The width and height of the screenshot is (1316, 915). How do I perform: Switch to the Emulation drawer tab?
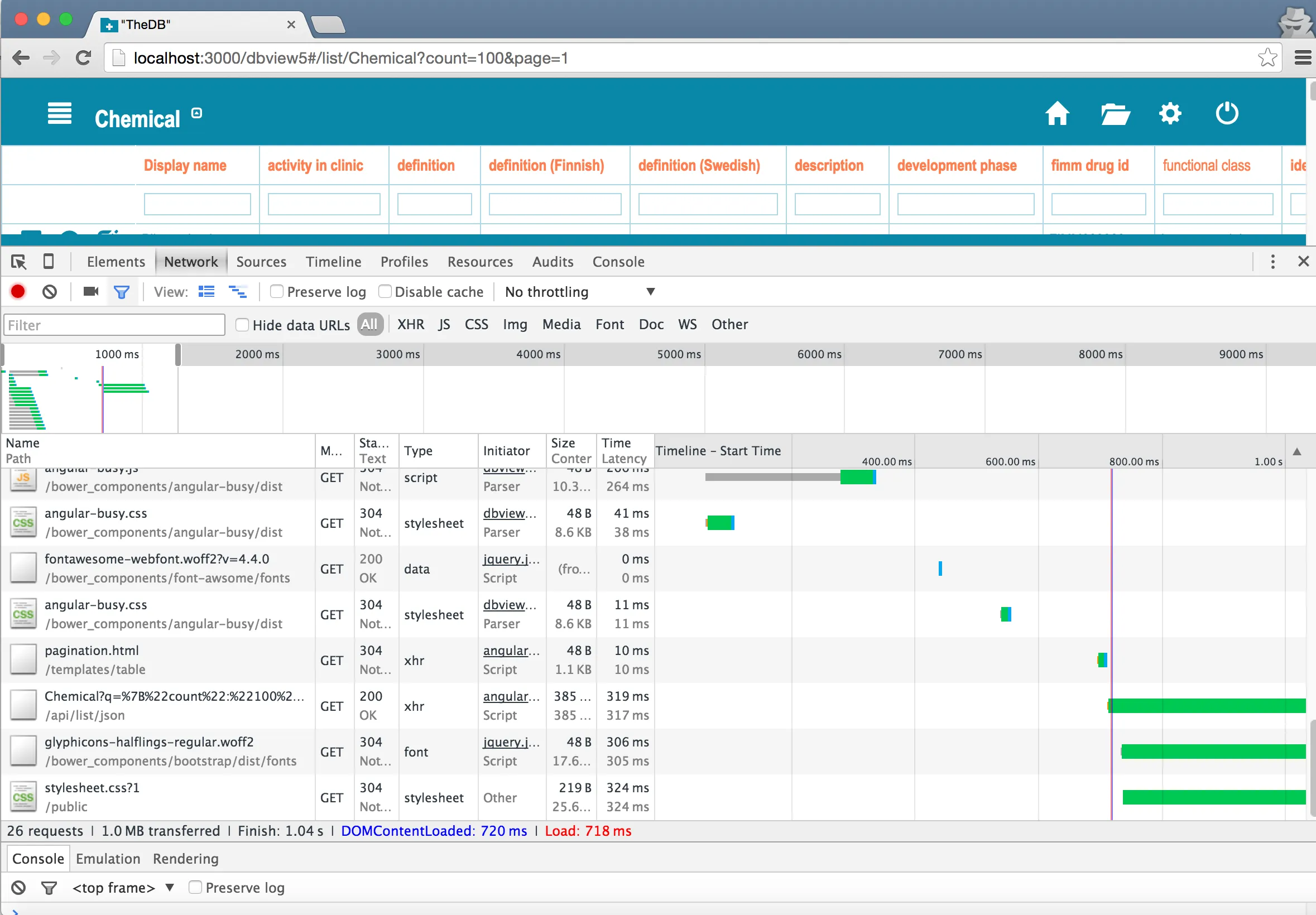click(108, 859)
